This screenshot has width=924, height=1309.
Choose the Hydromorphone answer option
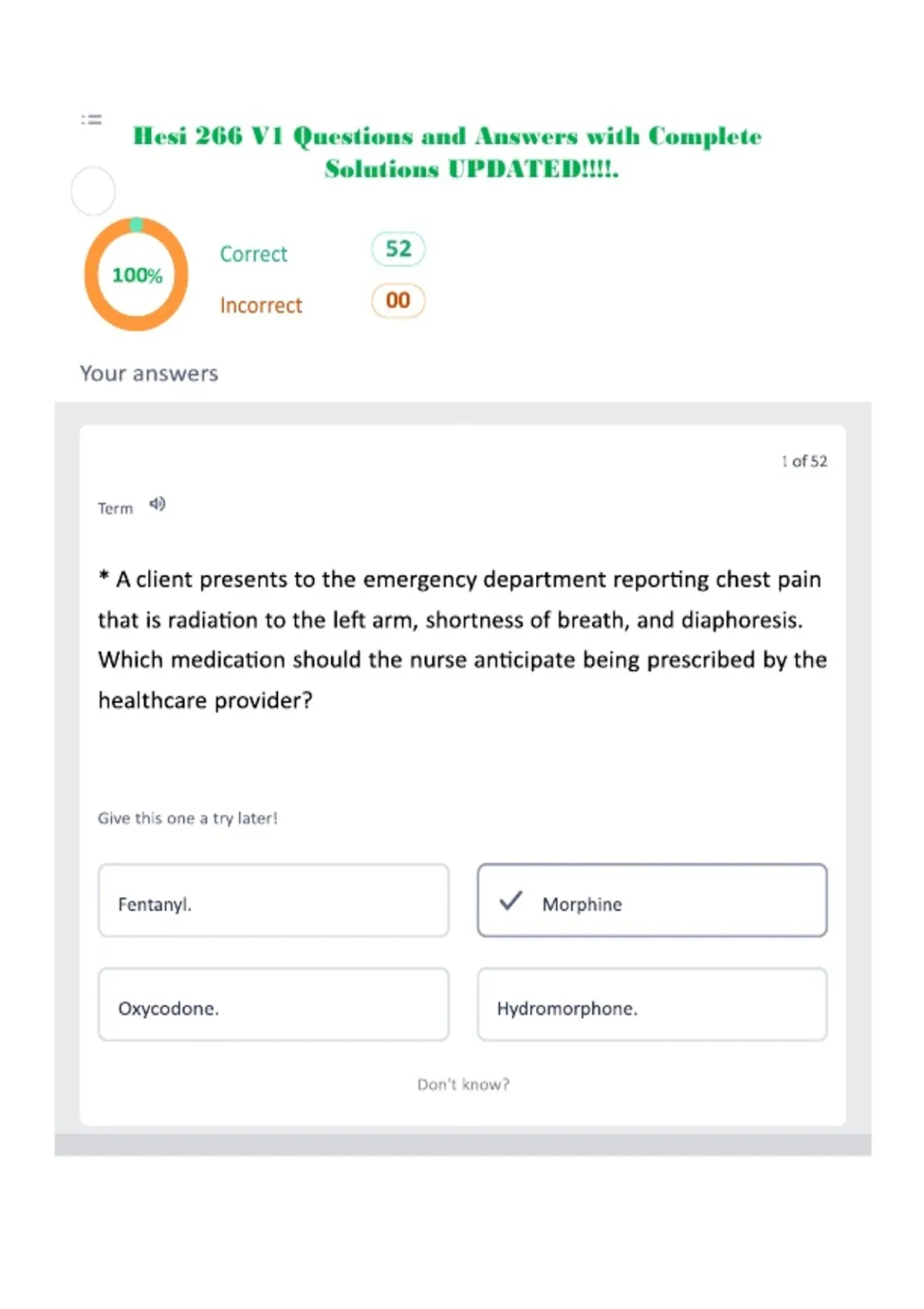pos(652,1005)
